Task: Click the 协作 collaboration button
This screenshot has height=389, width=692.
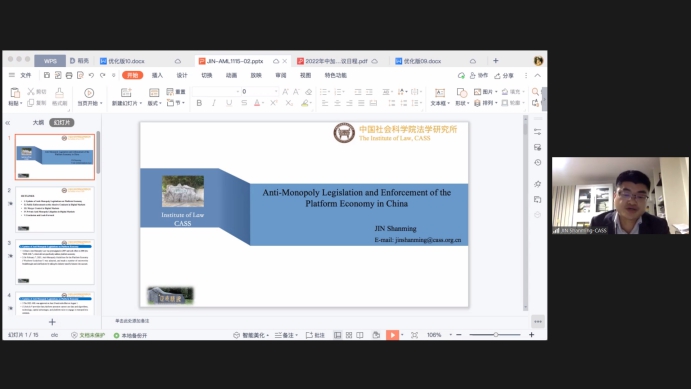Action: [479, 76]
